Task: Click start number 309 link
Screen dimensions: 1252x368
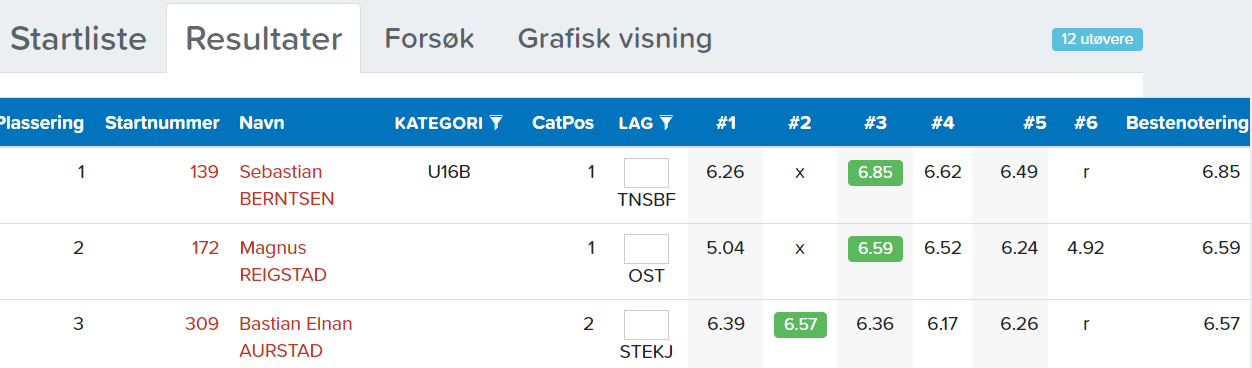Action: tap(202, 324)
